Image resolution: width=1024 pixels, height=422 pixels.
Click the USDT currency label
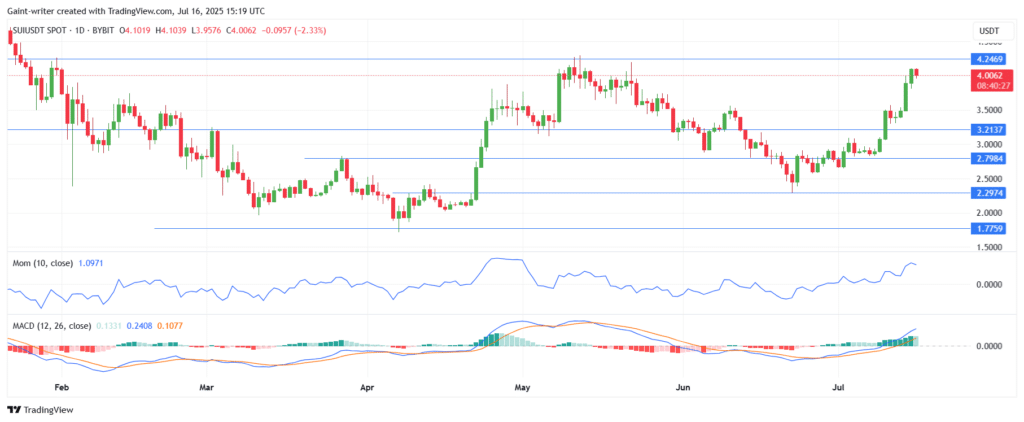pyautogui.click(x=987, y=31)
